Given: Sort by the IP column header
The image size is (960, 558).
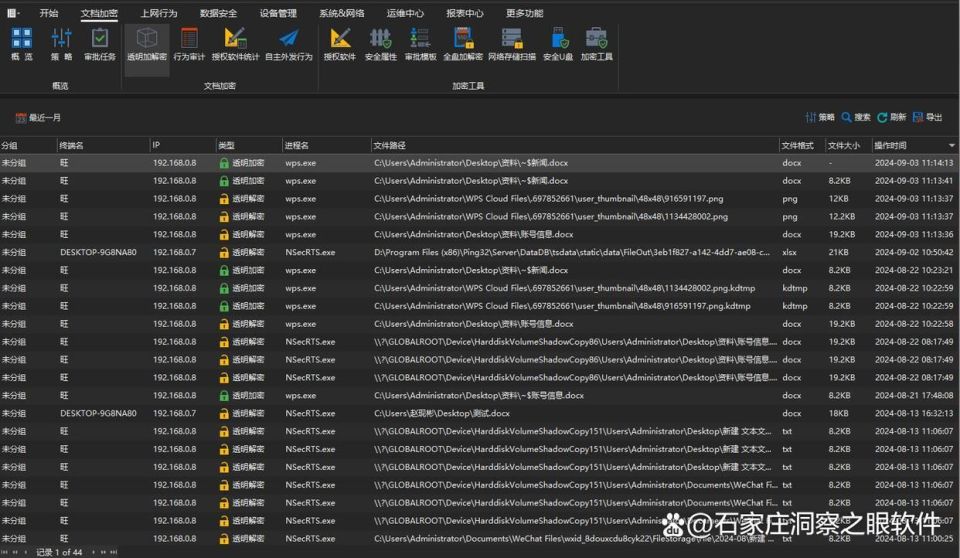Looking at the screenshot, I should pos(182,145).
